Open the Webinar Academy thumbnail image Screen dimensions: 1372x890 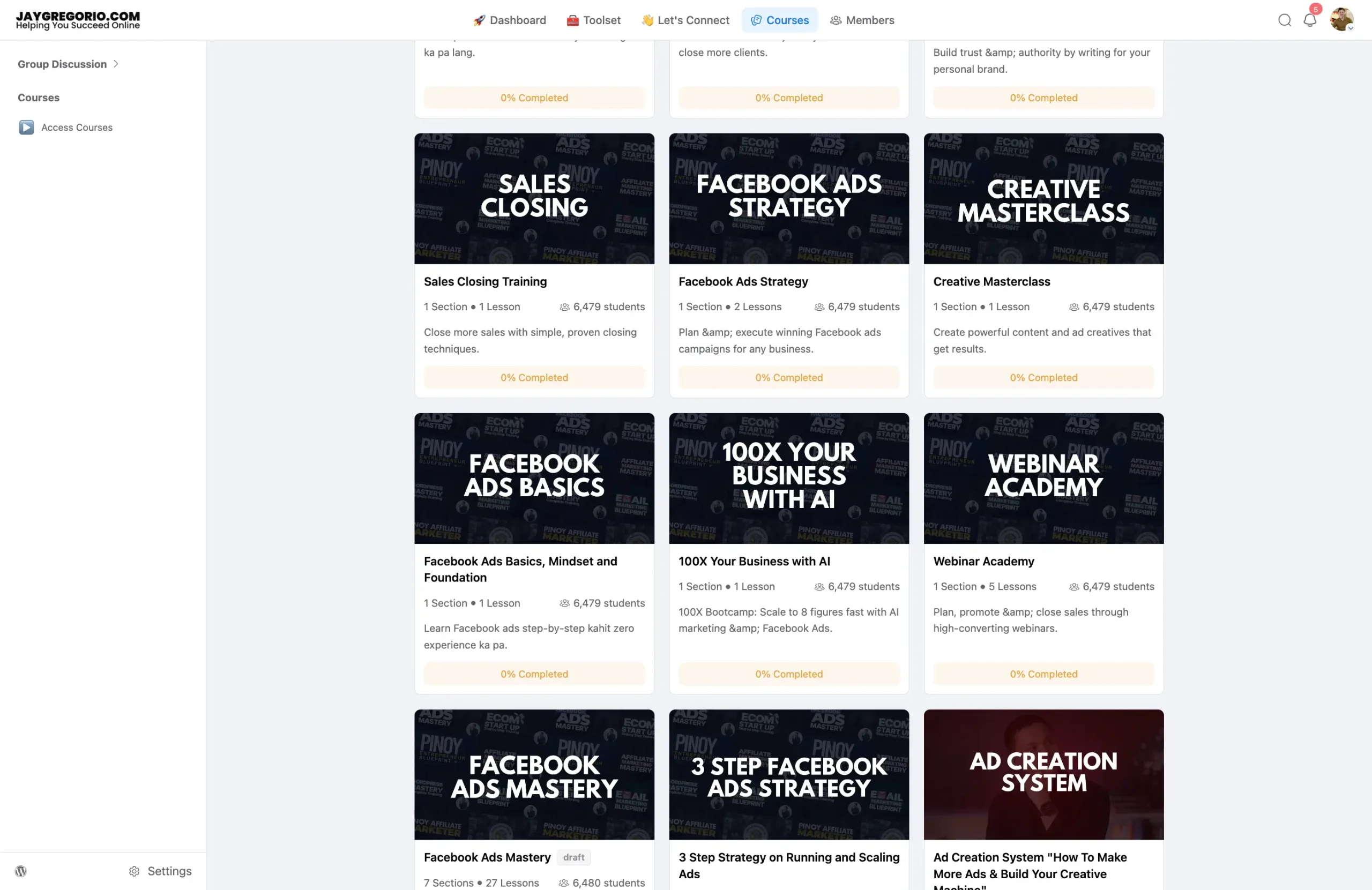(x=1043, y=478)
